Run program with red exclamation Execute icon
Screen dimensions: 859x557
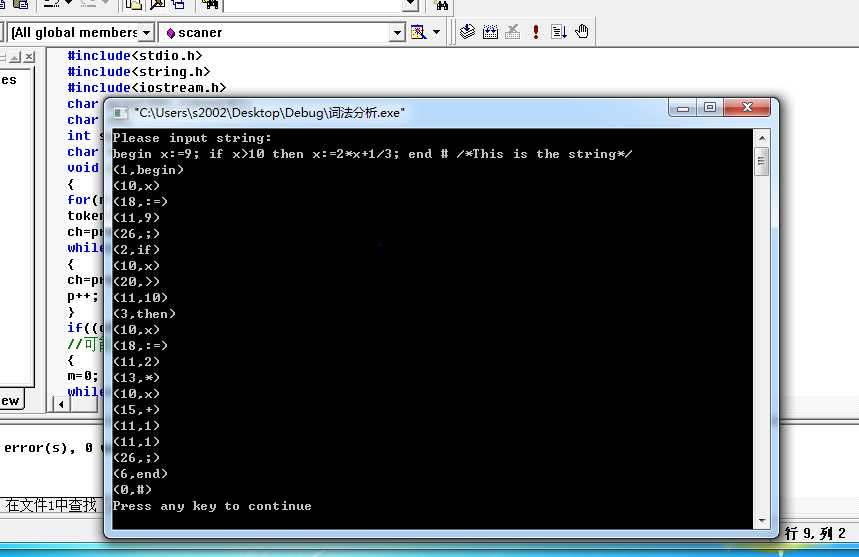tap(536, 32)
